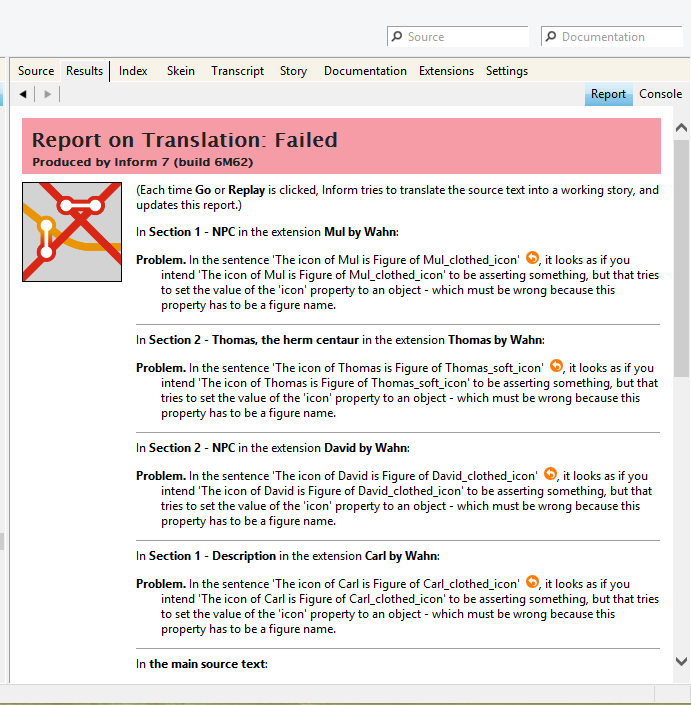Switch to the Source tab
Viewport: 691px width, 705px height.
click(36, 71)
